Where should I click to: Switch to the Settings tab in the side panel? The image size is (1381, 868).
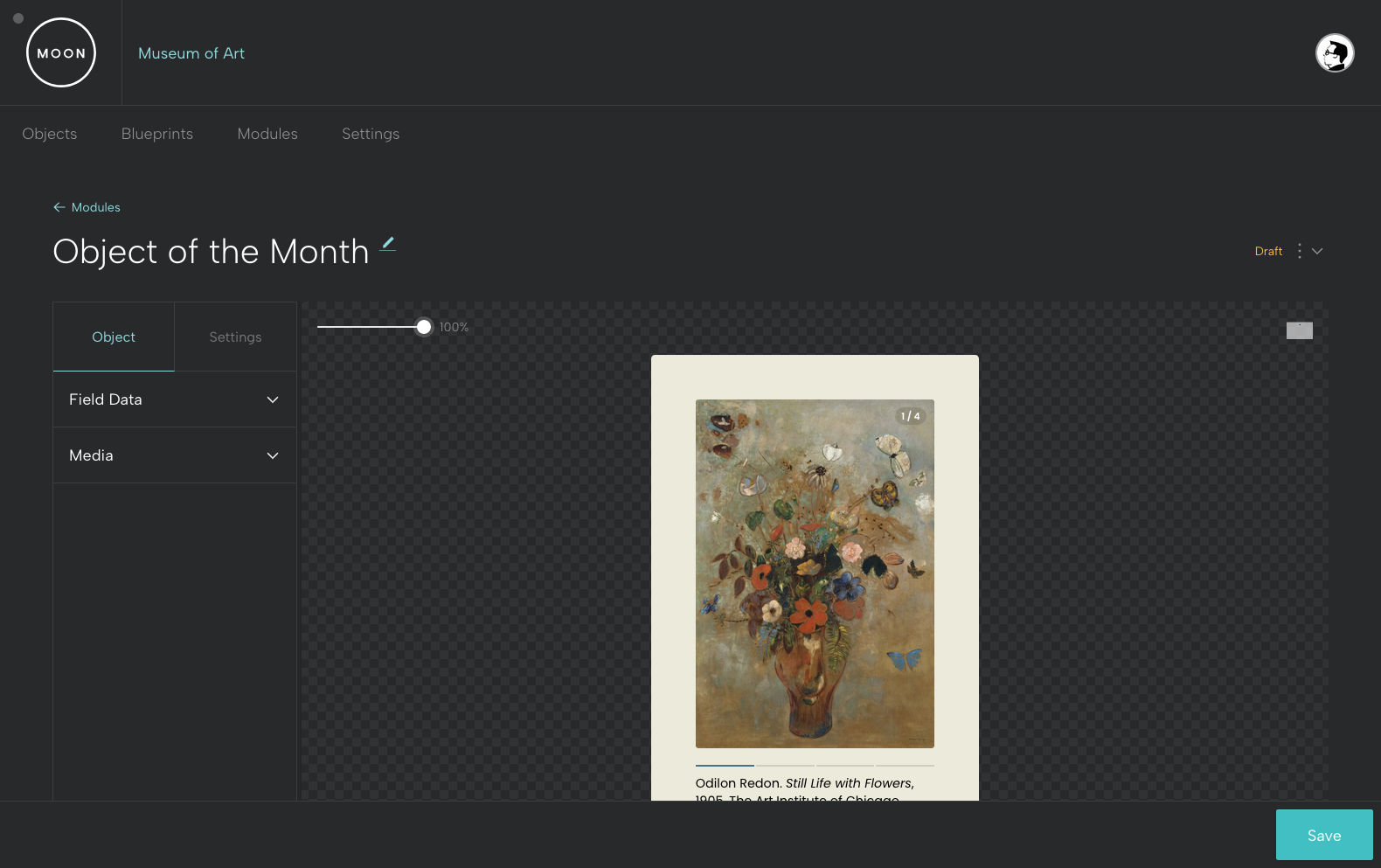coord(235,337)
